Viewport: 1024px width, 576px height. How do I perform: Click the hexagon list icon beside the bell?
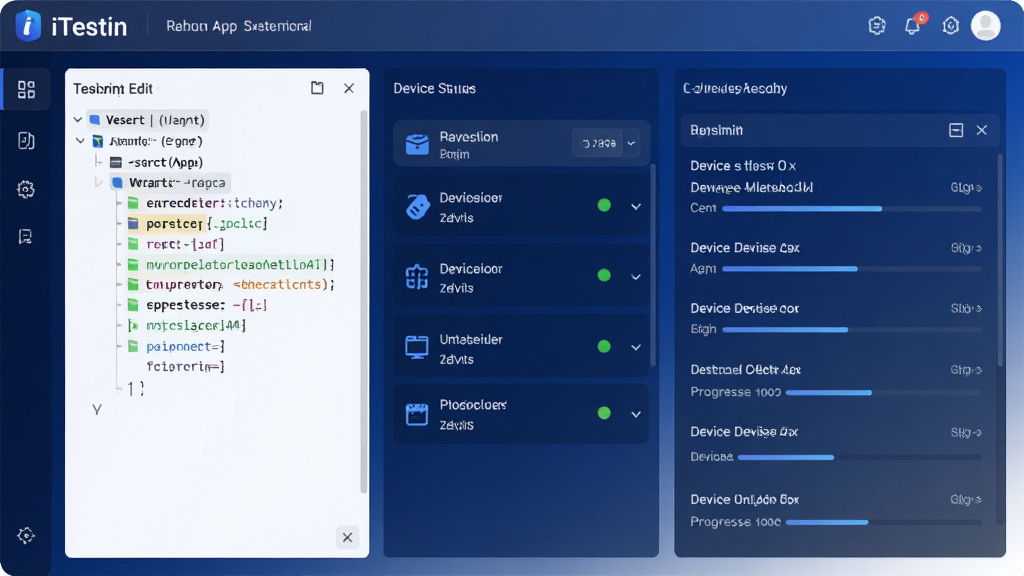(876, 25)
